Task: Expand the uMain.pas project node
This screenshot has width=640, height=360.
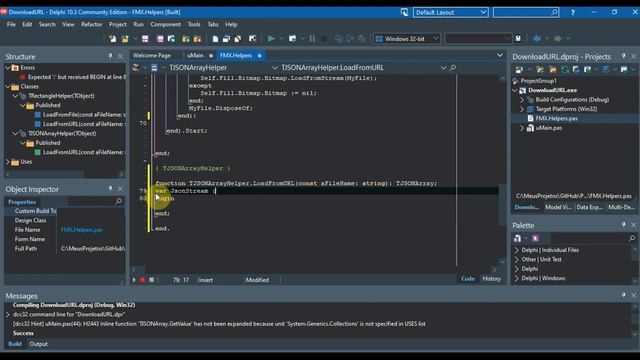Action: click(x=522, y=128)
